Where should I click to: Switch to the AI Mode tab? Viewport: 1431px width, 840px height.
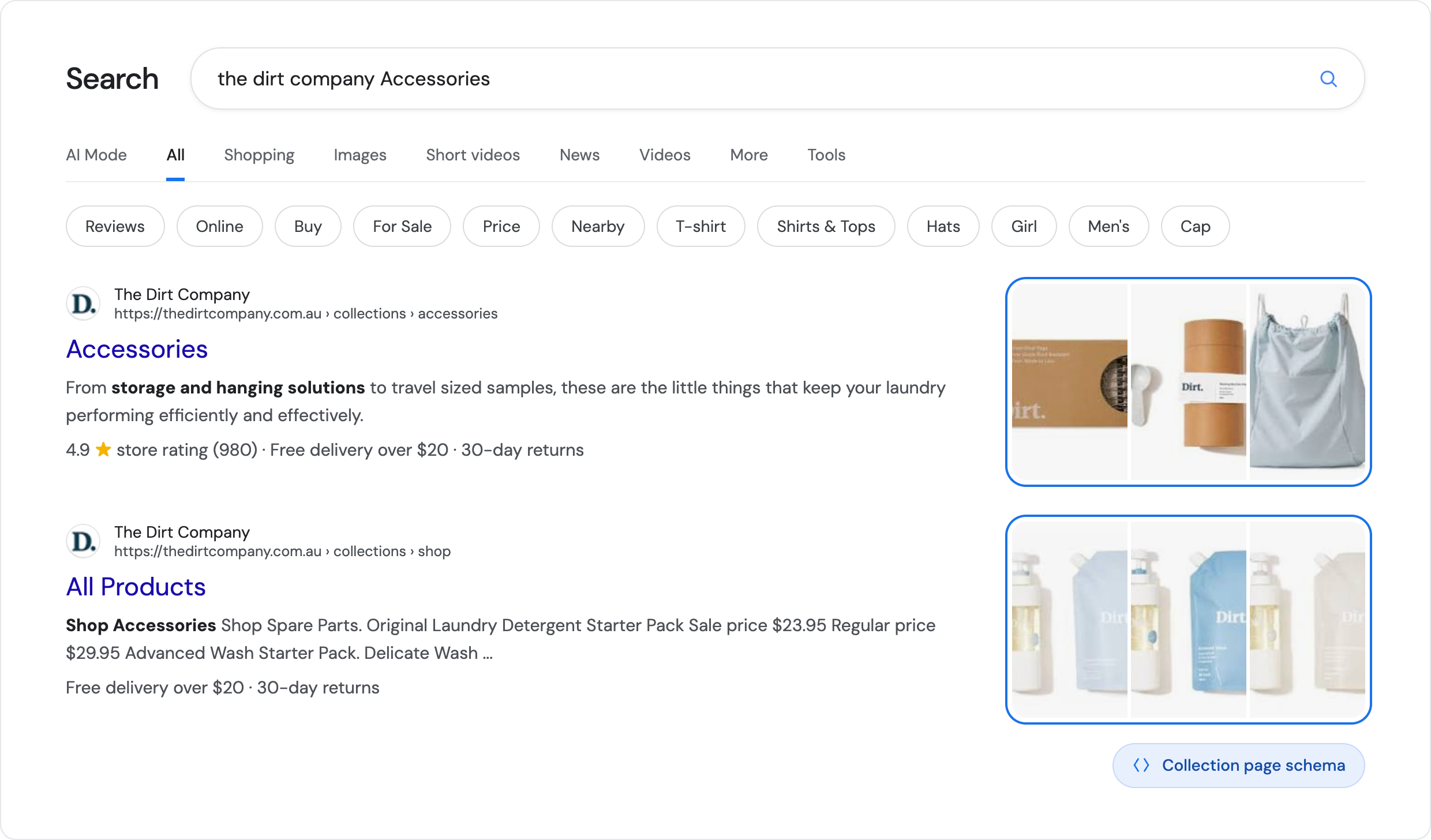[96, 155]
